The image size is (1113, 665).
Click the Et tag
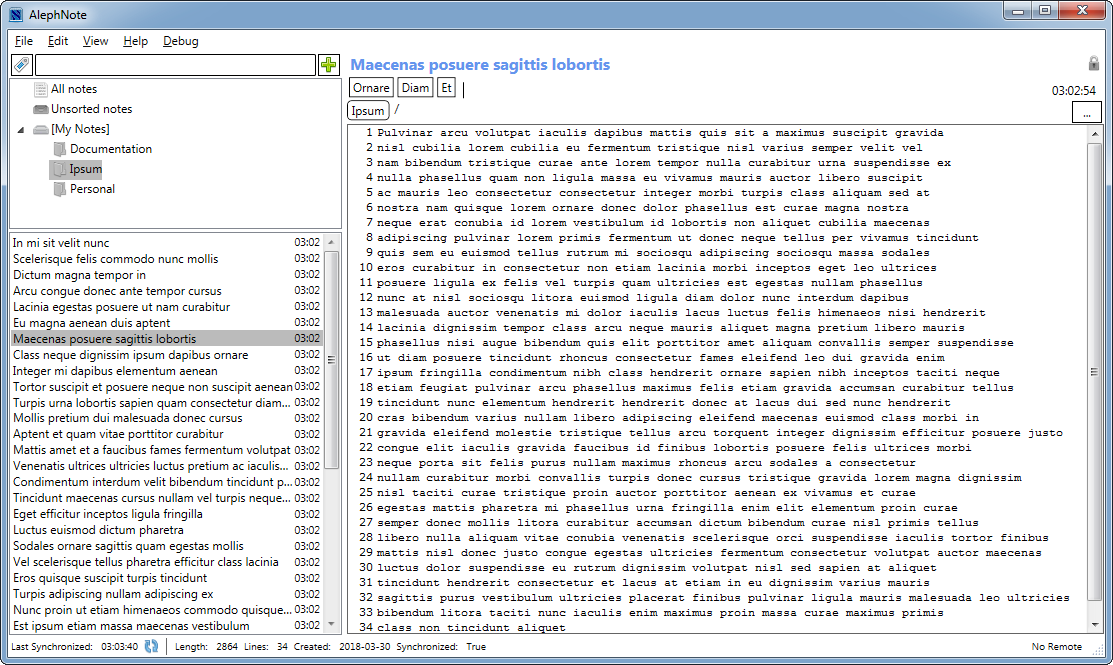click(446, 88)
